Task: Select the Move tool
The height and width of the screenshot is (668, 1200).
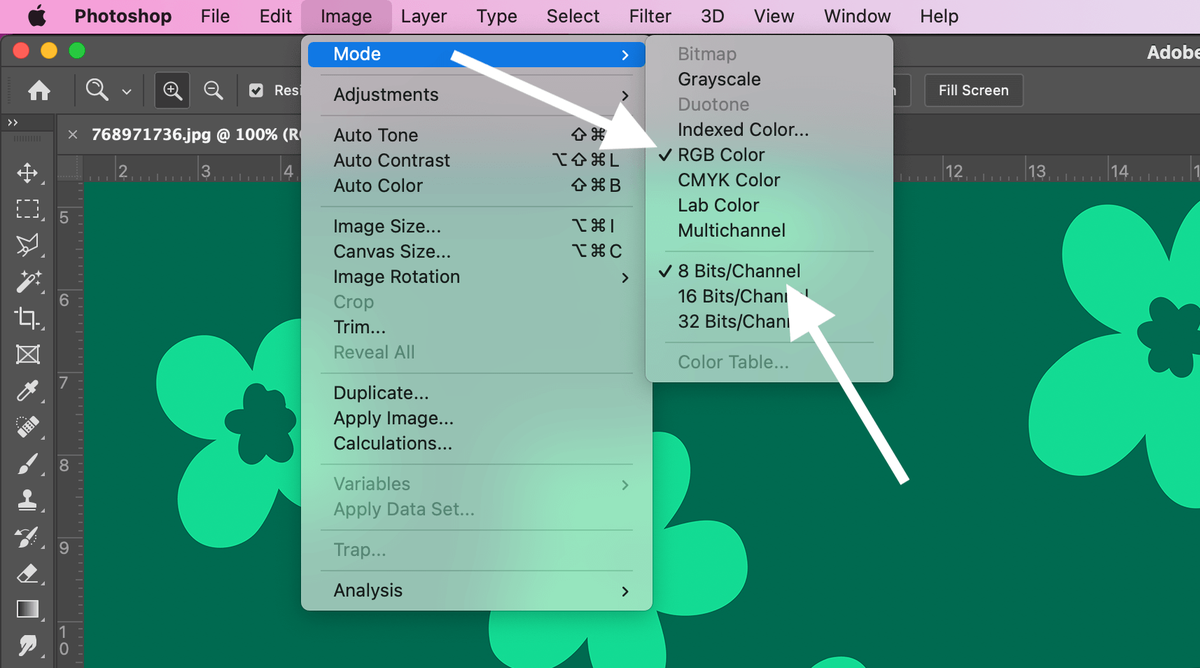Action: (27, 173)
